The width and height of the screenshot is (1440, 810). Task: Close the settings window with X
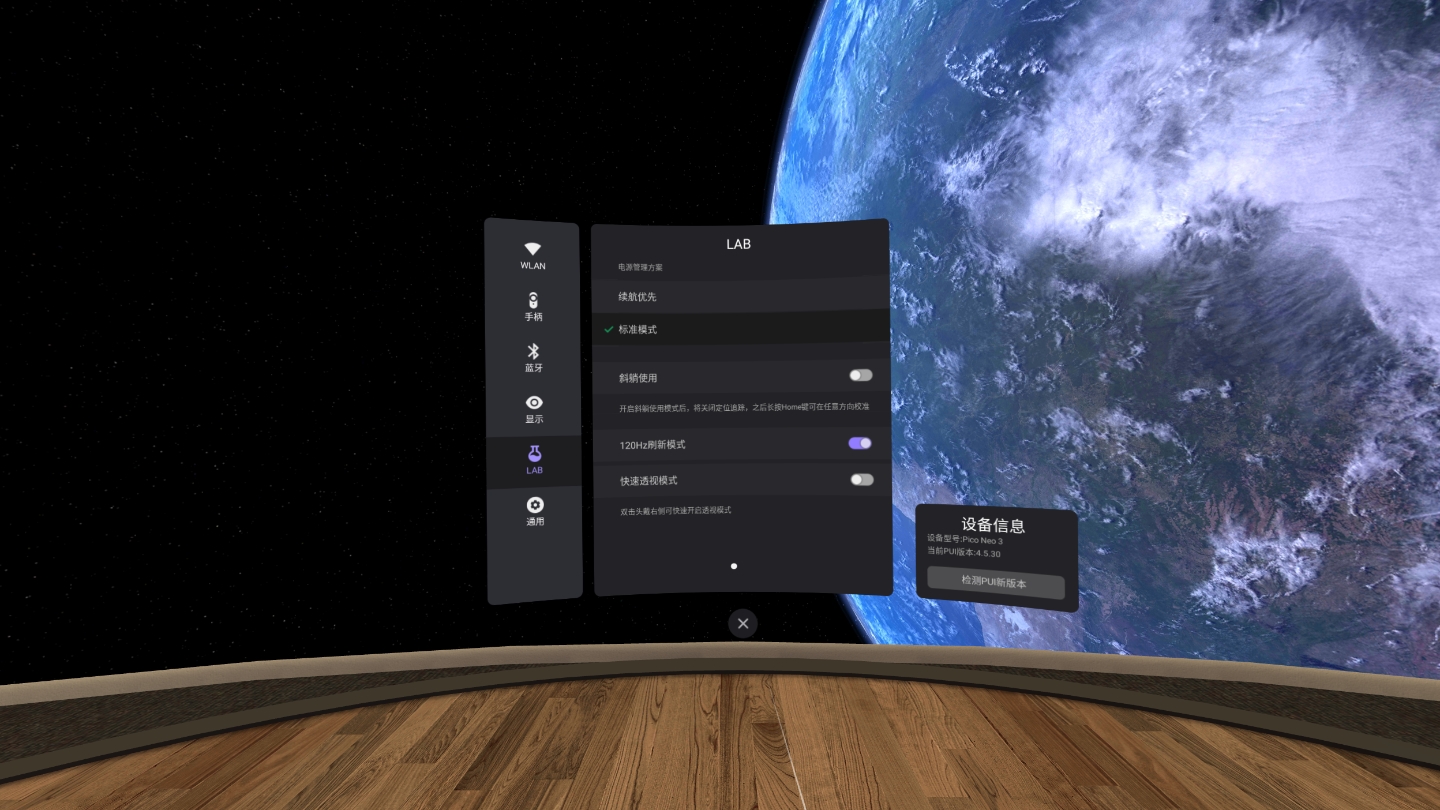point(742,623)
